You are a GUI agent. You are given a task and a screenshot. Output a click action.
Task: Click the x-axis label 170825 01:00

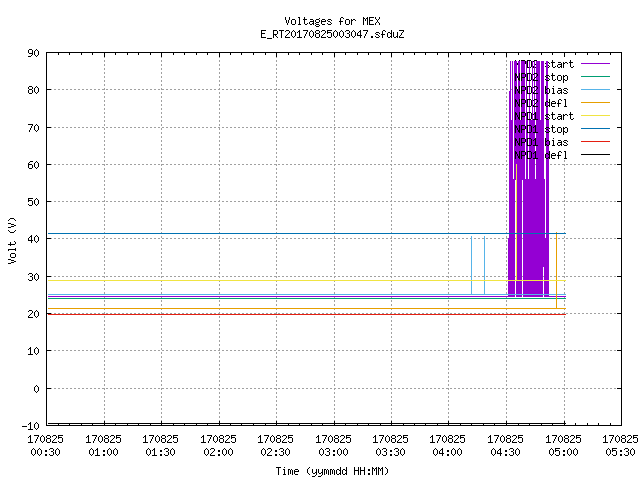(103, 446)
